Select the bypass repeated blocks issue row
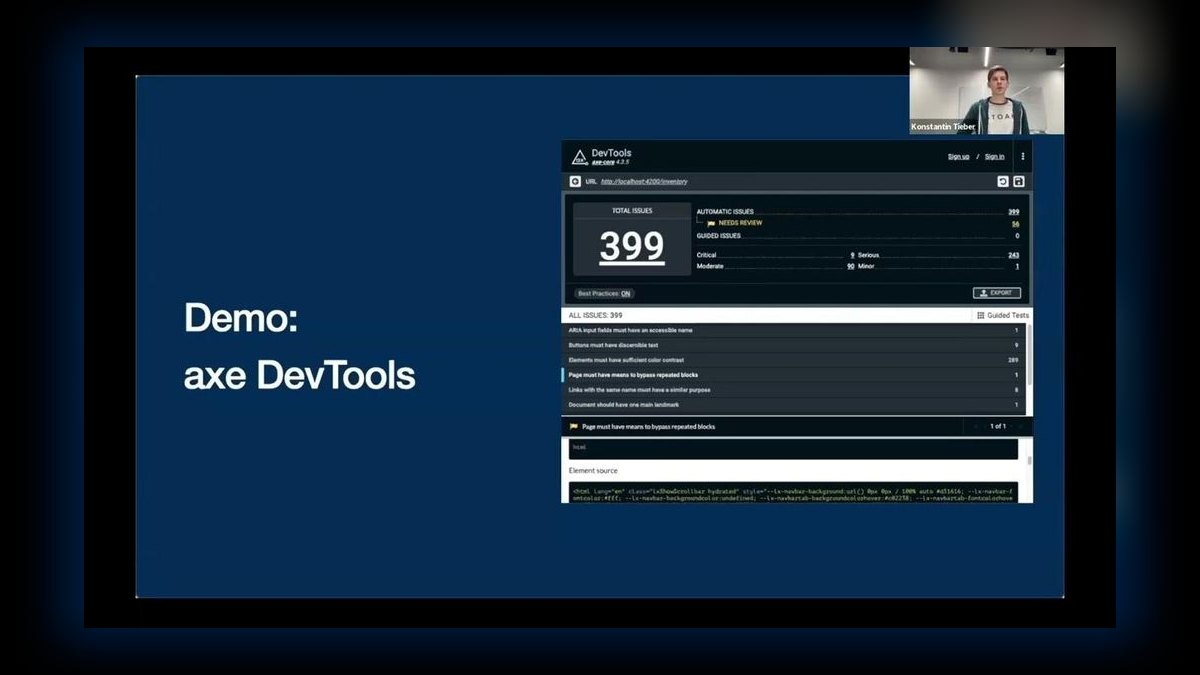 coord(794,375)
